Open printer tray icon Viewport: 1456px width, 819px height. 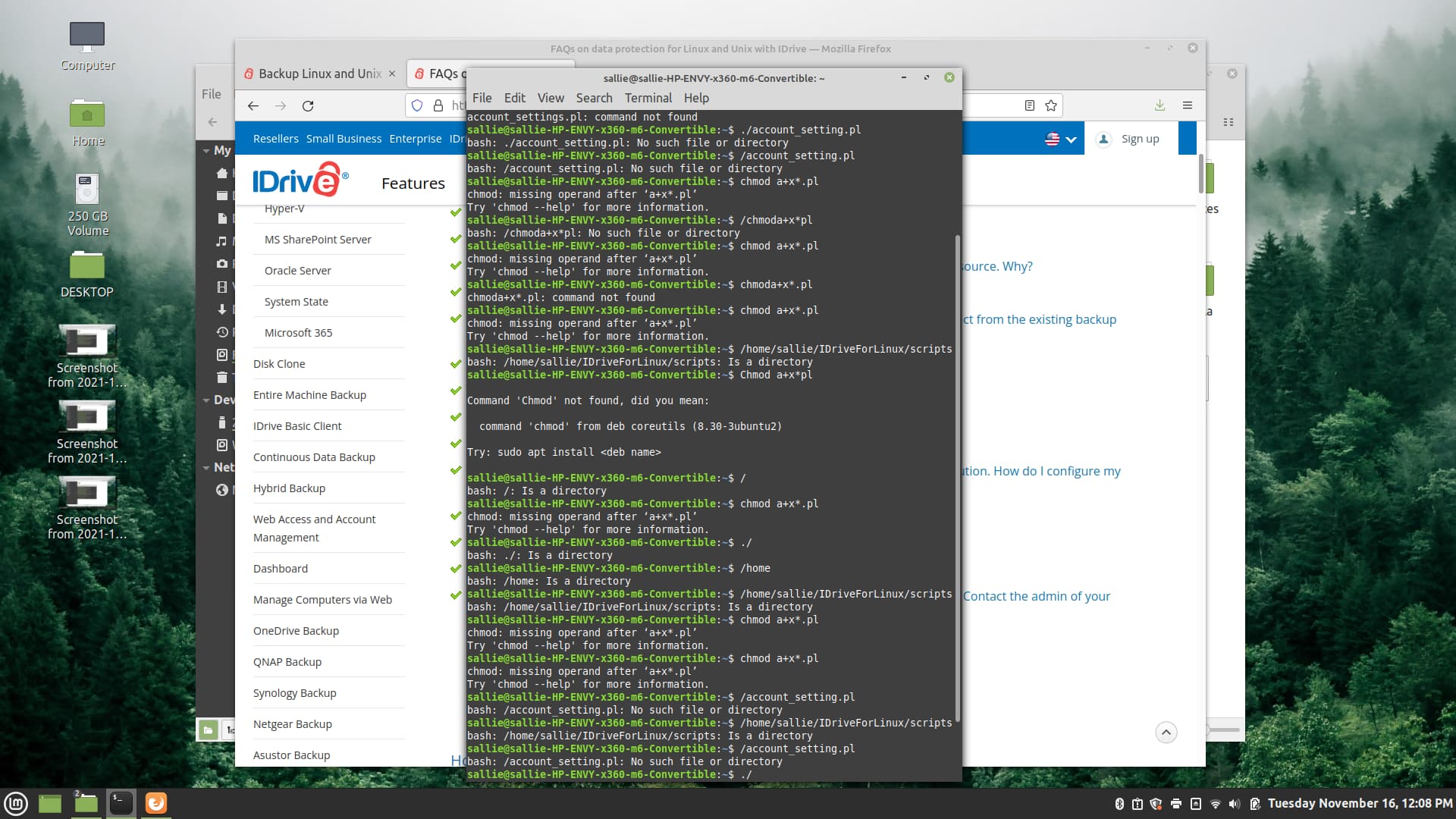pyautogui.click(x=1175, y=804)
